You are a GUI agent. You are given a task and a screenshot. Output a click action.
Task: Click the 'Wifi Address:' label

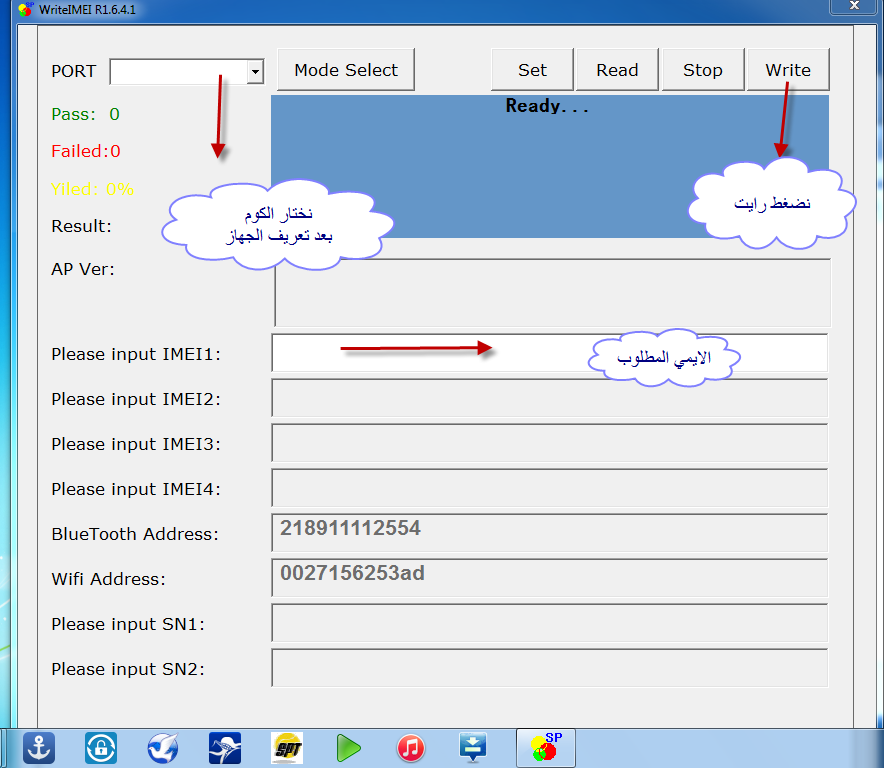(108, 579)
